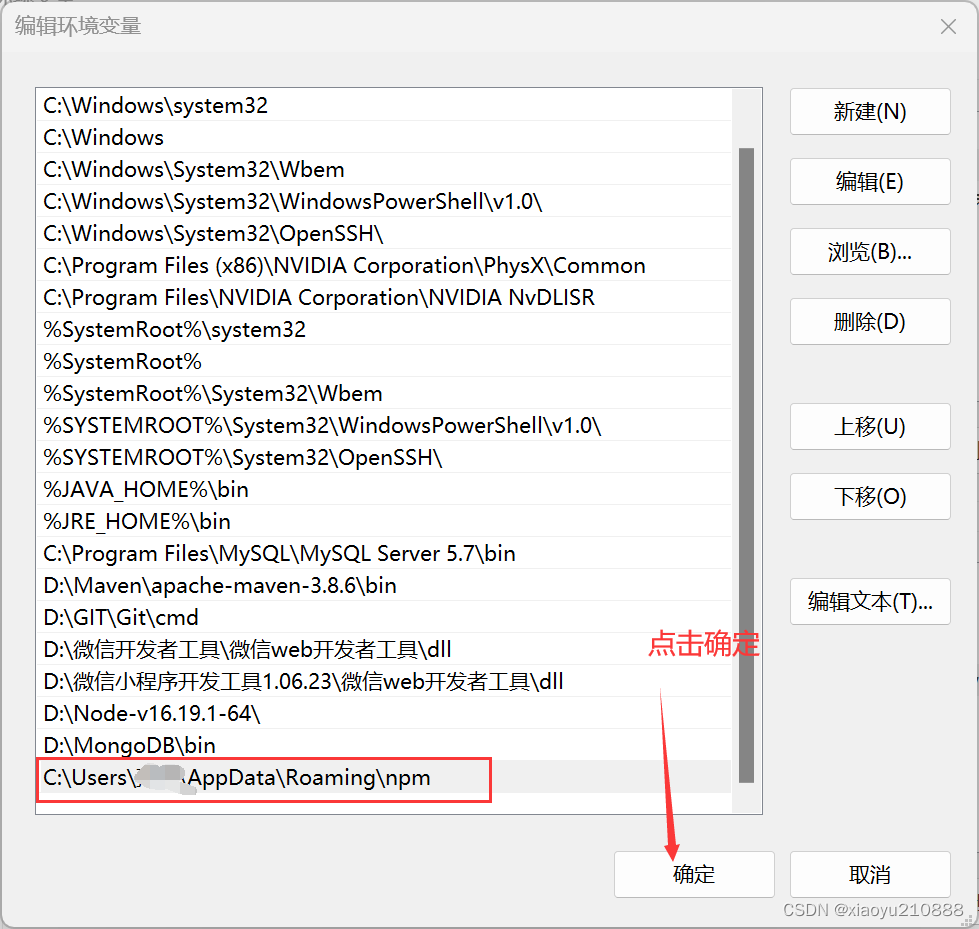This screenshot has height=929, width=979.
Task: Click the 删除(D) button
Action: (x=869, y=321)
